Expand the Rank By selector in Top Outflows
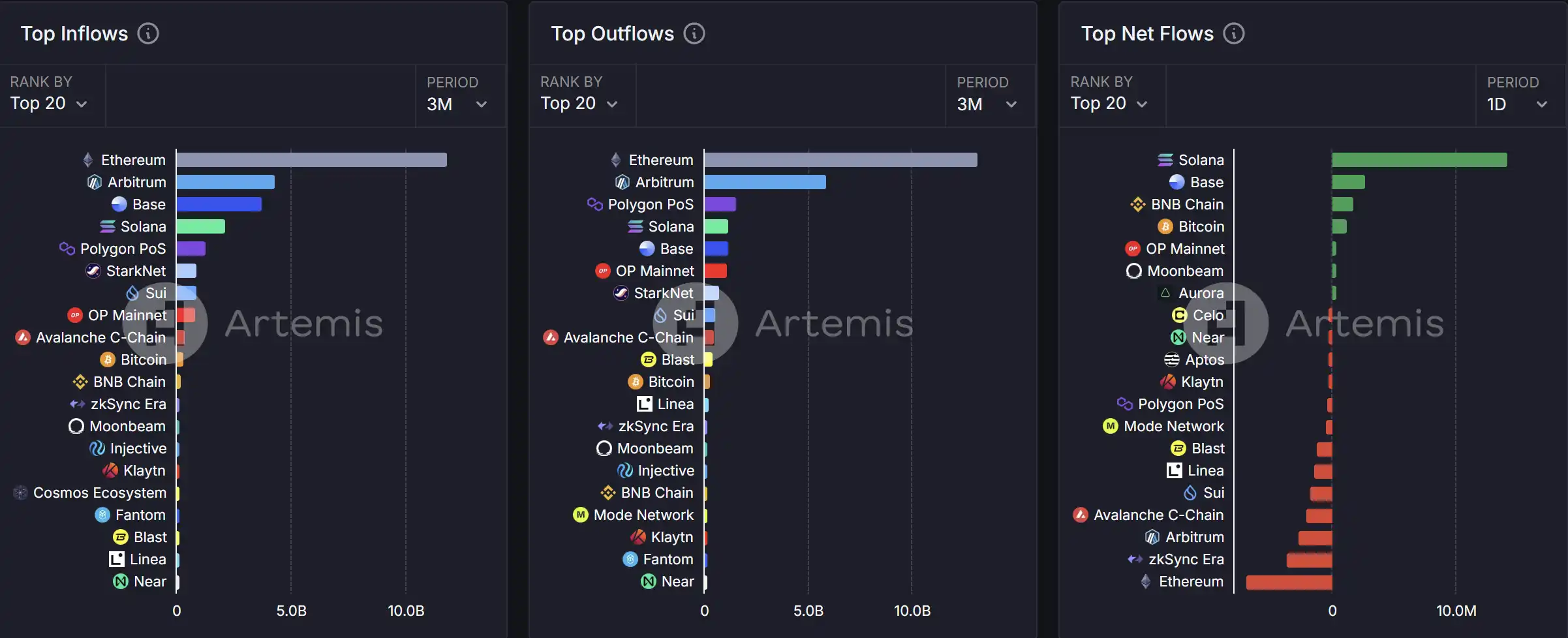Screen dimensions: 1568x638 pyautogui.click(x=579, y=103)
